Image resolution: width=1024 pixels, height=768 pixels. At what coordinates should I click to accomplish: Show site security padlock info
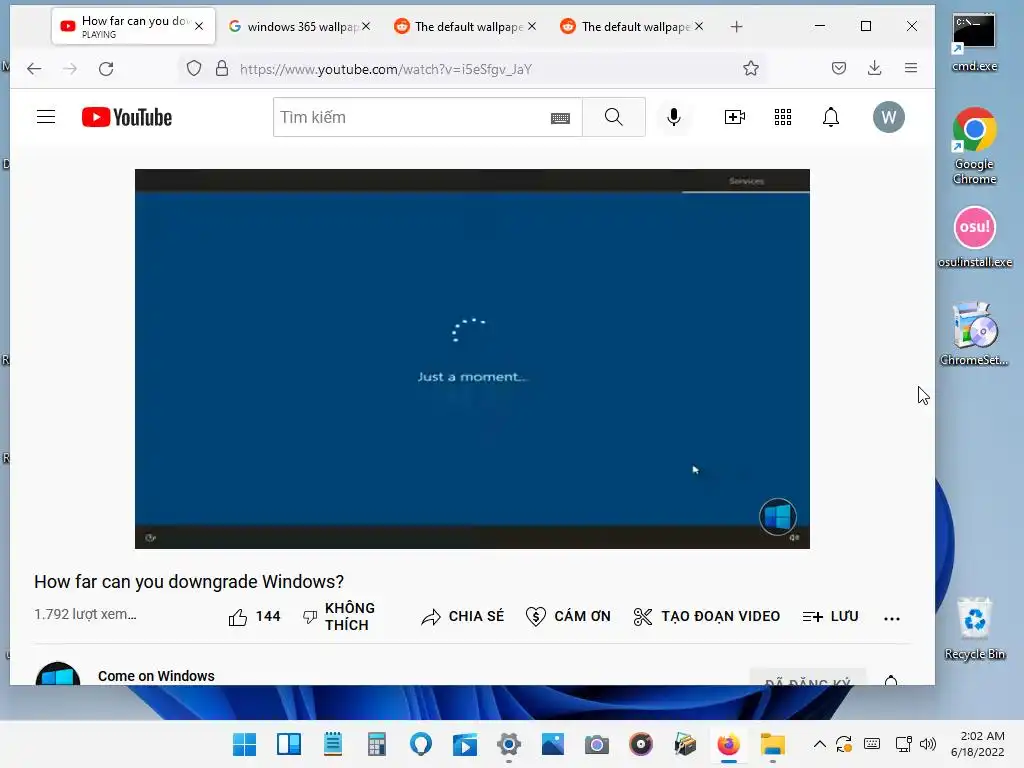pyautogui.click(x=222, y=69)
